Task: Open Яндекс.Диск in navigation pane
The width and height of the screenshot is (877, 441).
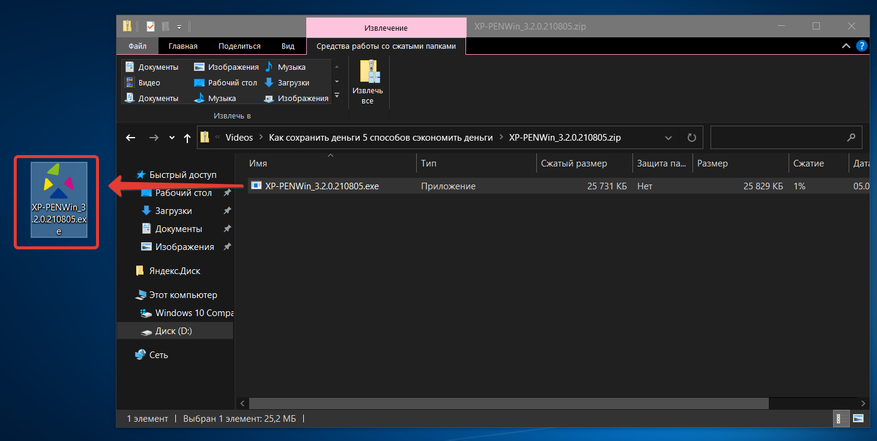Action: point(168,271)
